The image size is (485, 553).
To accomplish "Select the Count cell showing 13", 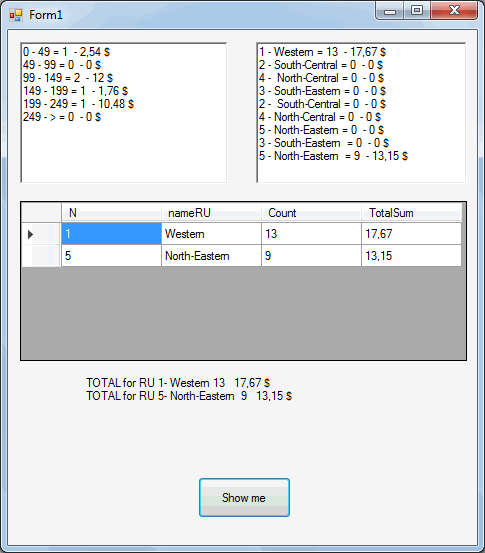I will [311, 233].
